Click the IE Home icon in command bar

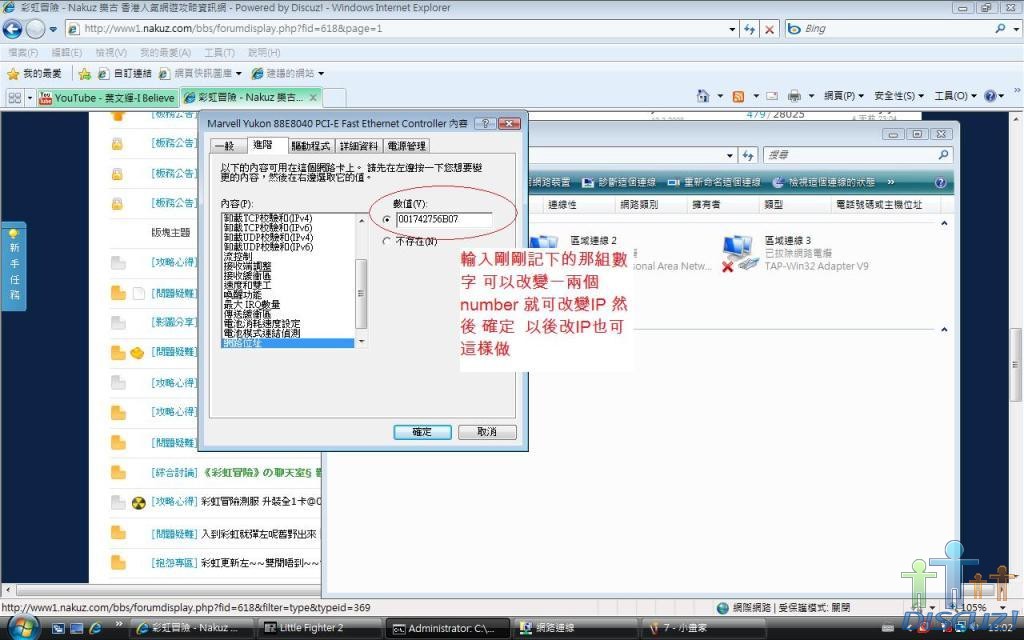tap(703, 96)
